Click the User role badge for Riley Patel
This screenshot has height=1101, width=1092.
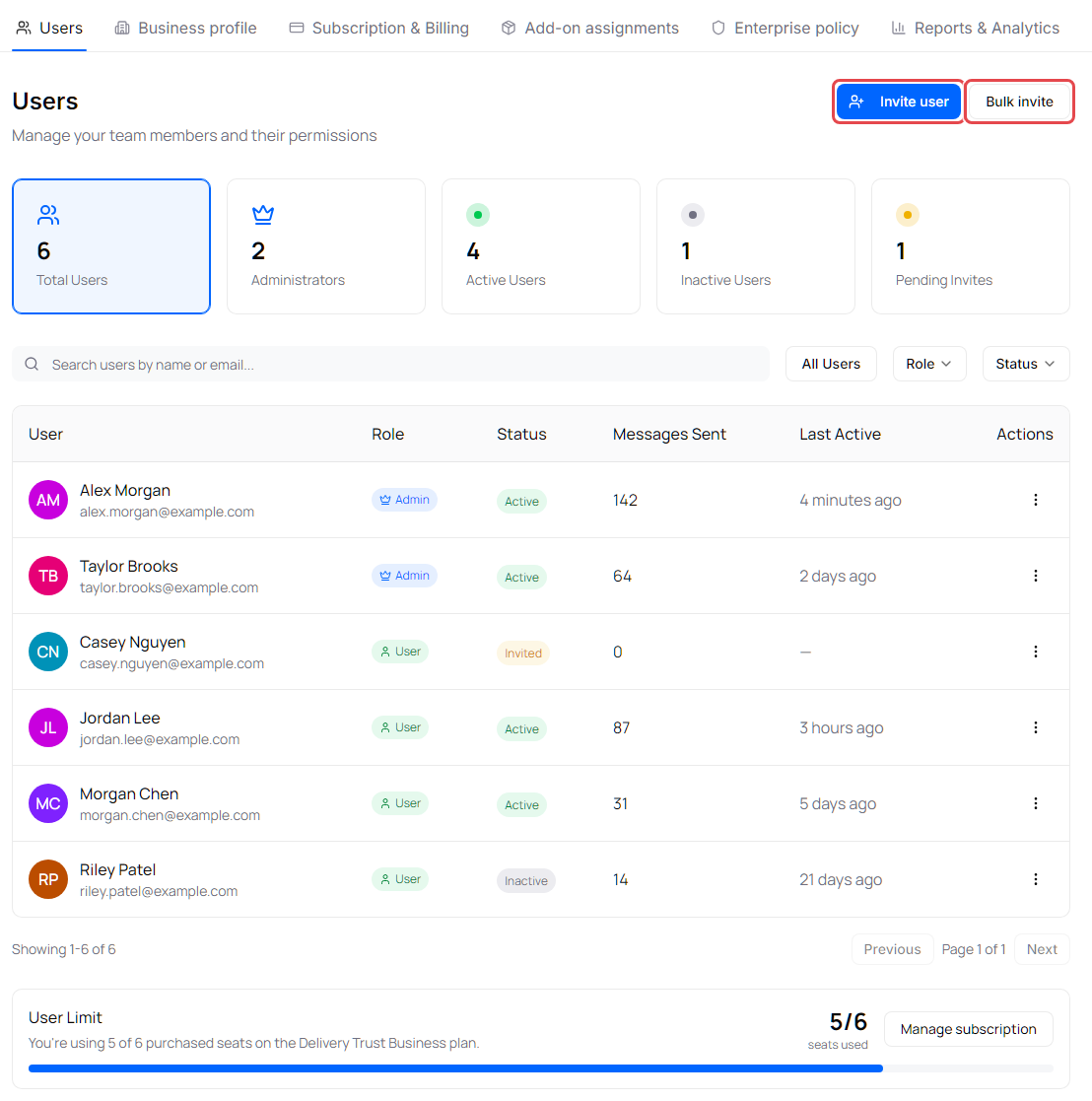400,879
